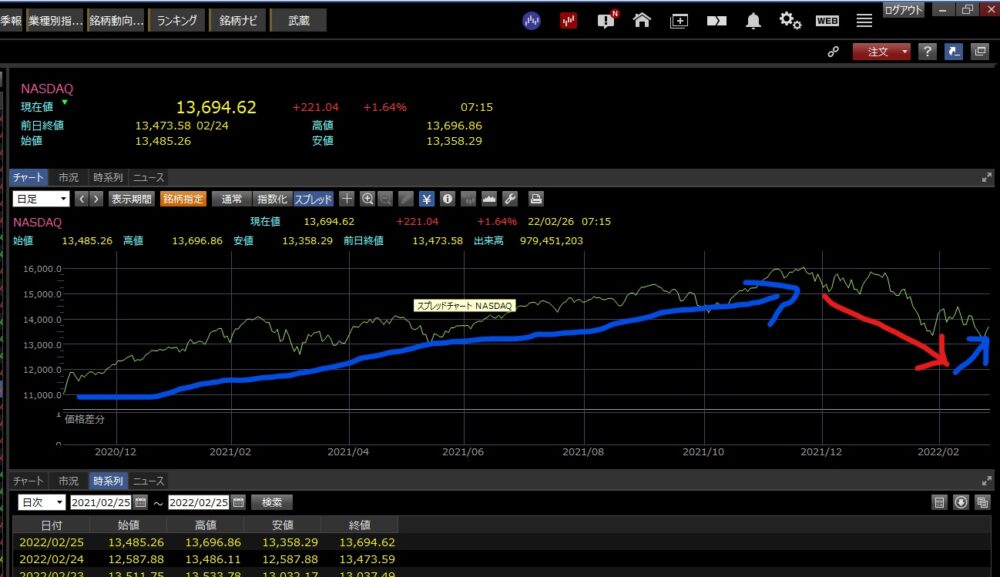The width and height of the screenshot is (1000, 577).
Task: Open the blue candlestick chart icon in the top bar
Action: [x=531, y=20]
